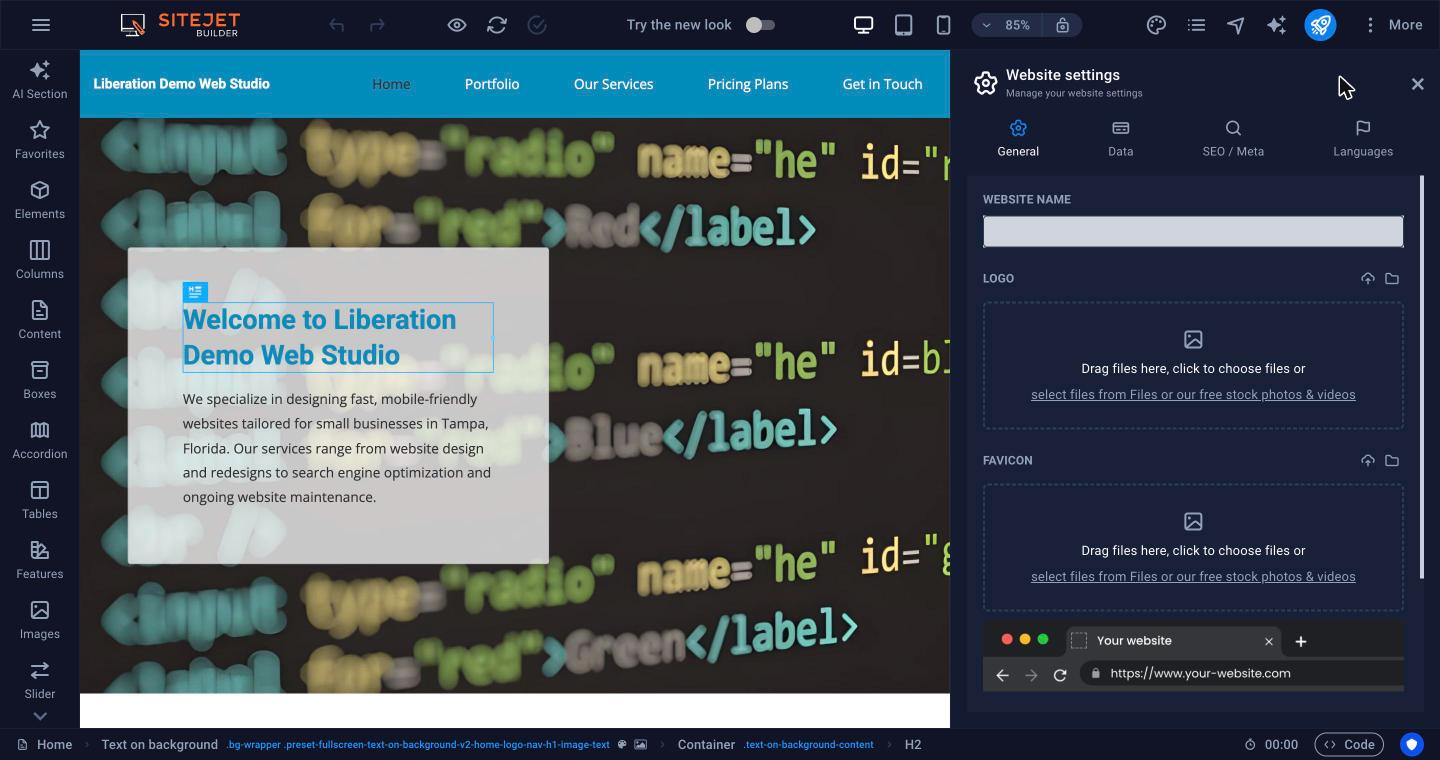Screen dimensions: 1440x760
Task: Enable the Try the new look switch
Action: (x=760, y=25)
